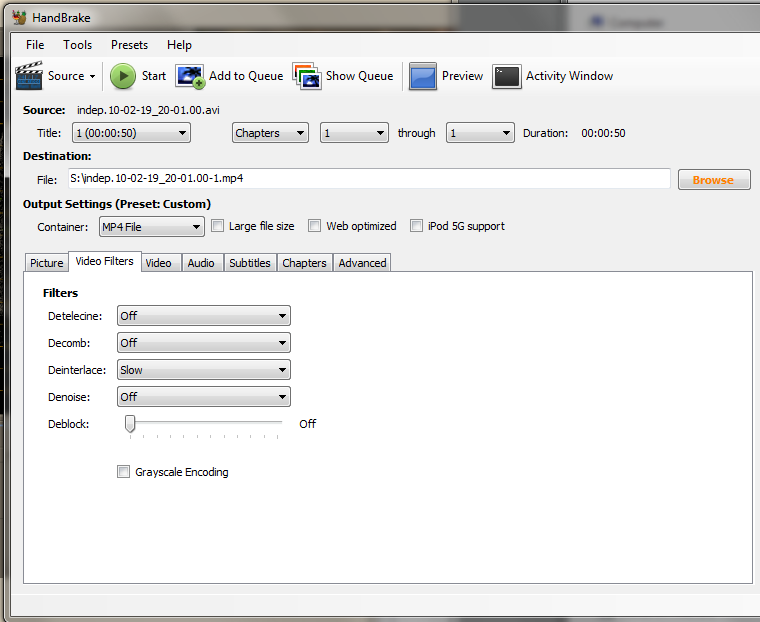Click the destination File path field
The width and height of the screenshot is (760, 622).
click(x=369, y=179)
